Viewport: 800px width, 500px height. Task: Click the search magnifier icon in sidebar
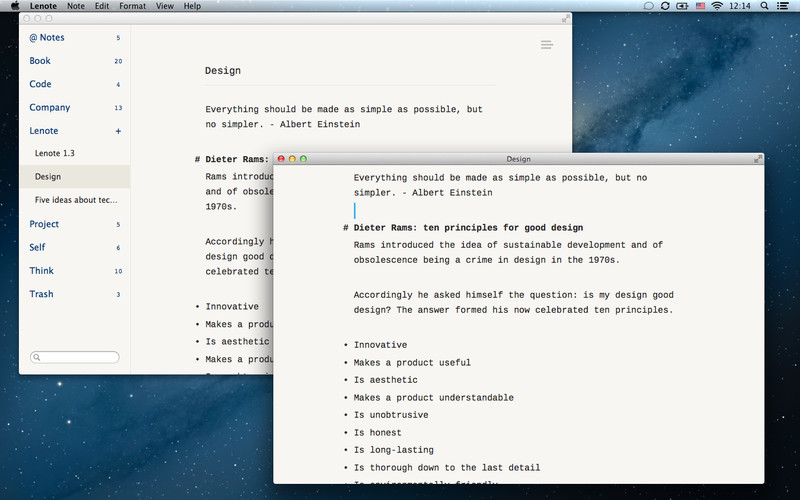tap(37, 357)
